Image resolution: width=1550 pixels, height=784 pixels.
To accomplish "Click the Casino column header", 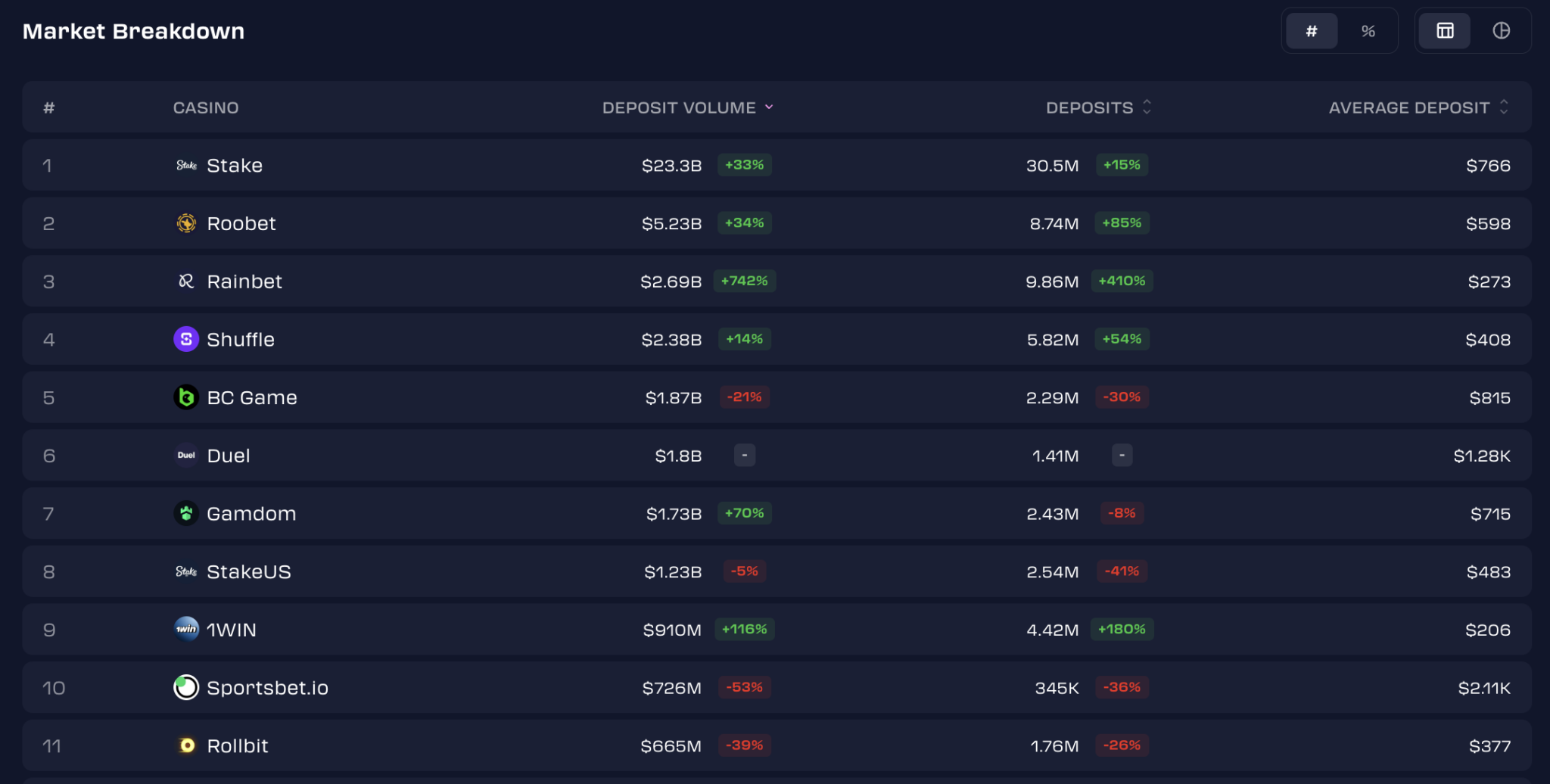I will [x=206, y=108].
